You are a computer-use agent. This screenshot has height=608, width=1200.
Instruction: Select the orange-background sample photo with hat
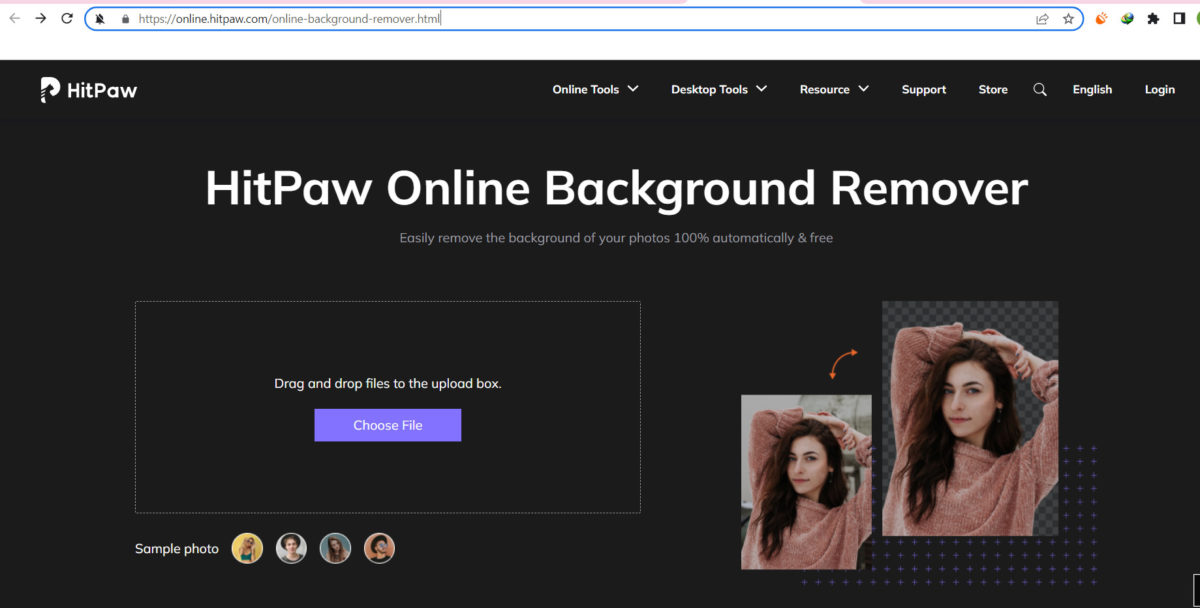(x=379, y=548)
